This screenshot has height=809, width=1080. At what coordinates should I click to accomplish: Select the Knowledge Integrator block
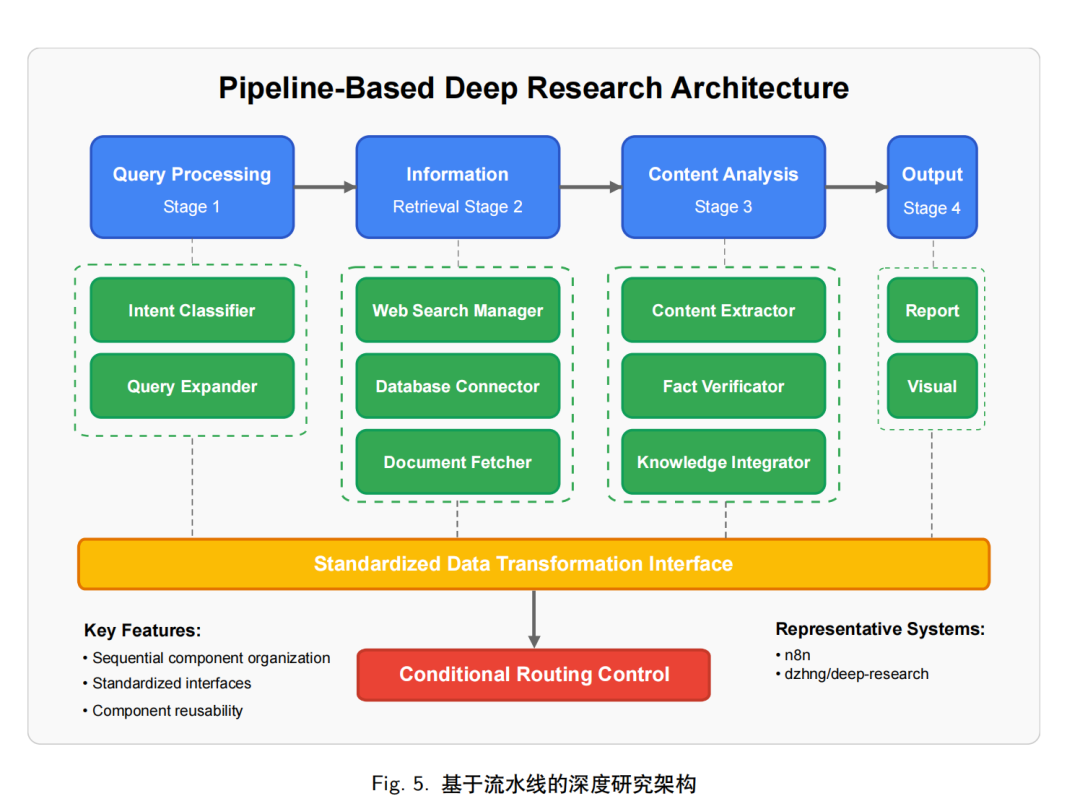click(x=723, y=461)
